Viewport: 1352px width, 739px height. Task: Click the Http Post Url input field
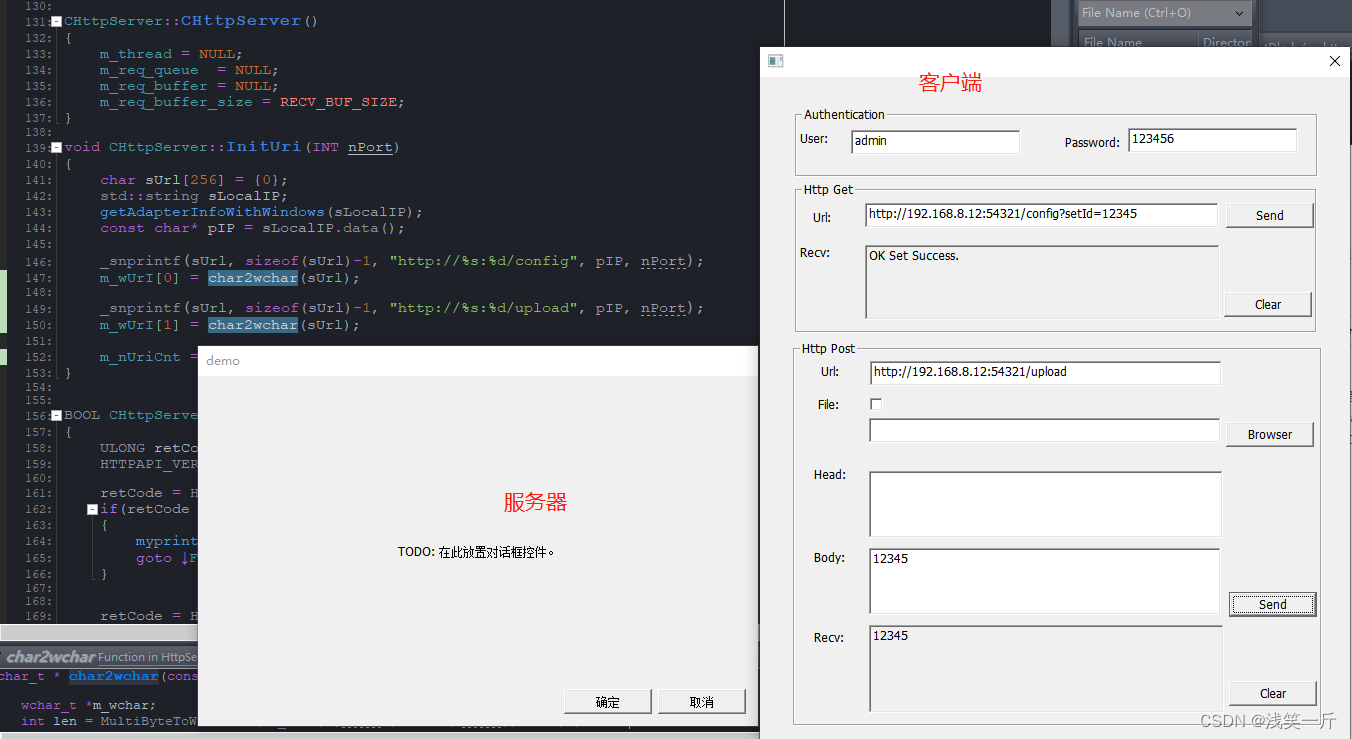click(1045, 372)
